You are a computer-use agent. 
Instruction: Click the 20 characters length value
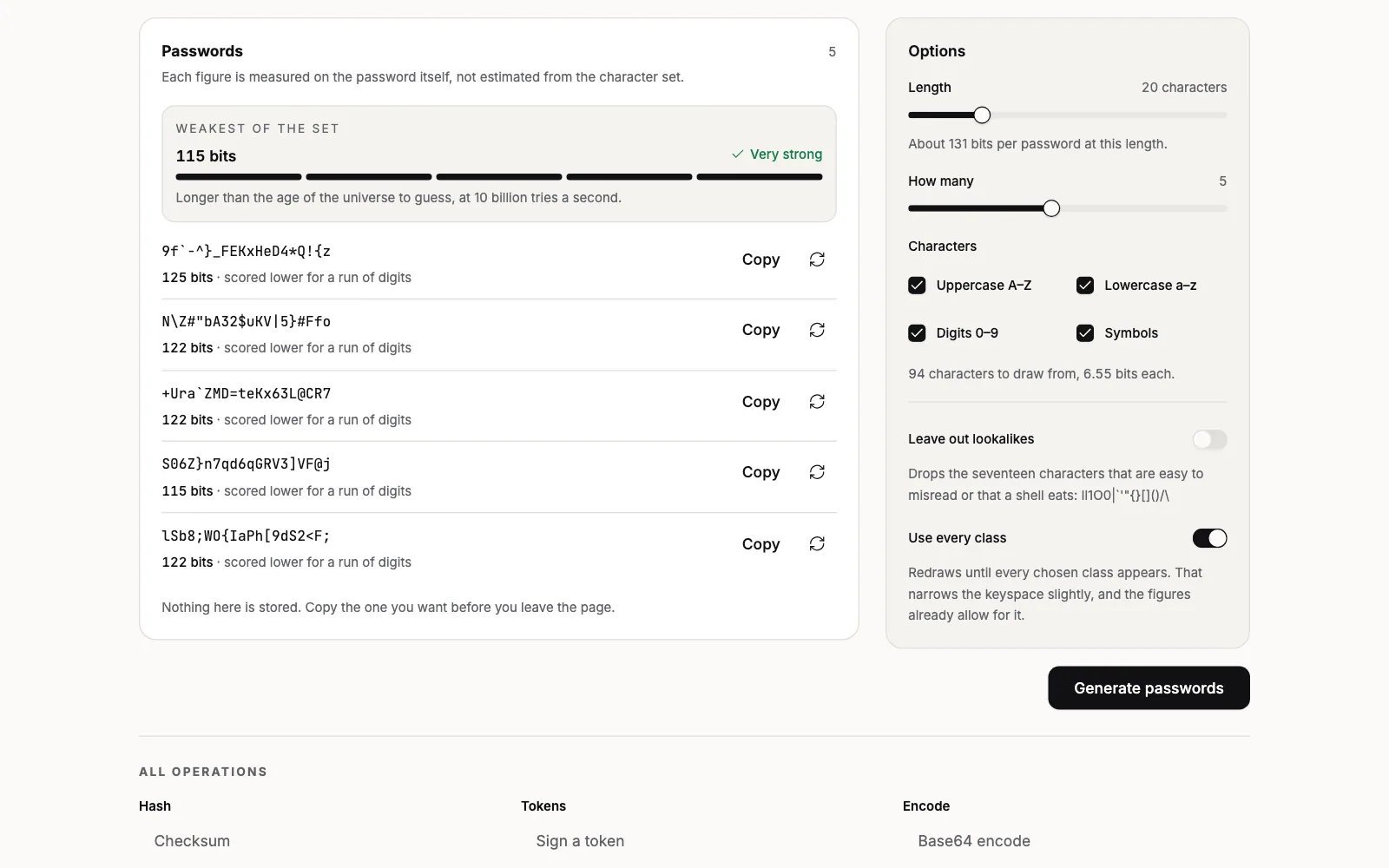click(x=1184, y=88)
